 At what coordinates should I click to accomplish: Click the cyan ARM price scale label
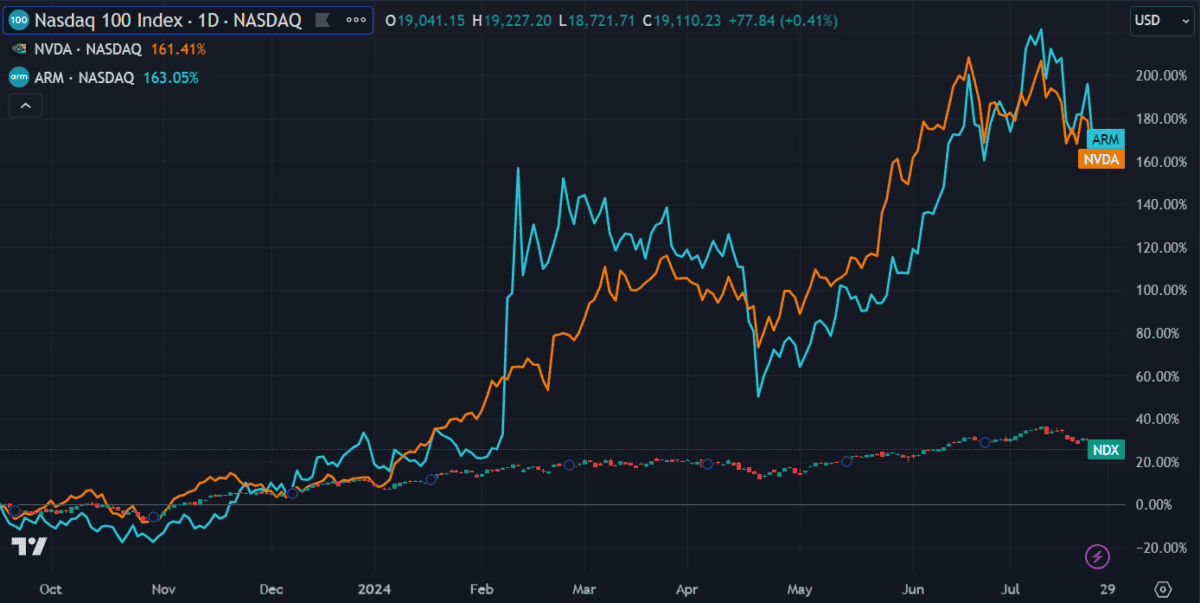pos(1106,140)
